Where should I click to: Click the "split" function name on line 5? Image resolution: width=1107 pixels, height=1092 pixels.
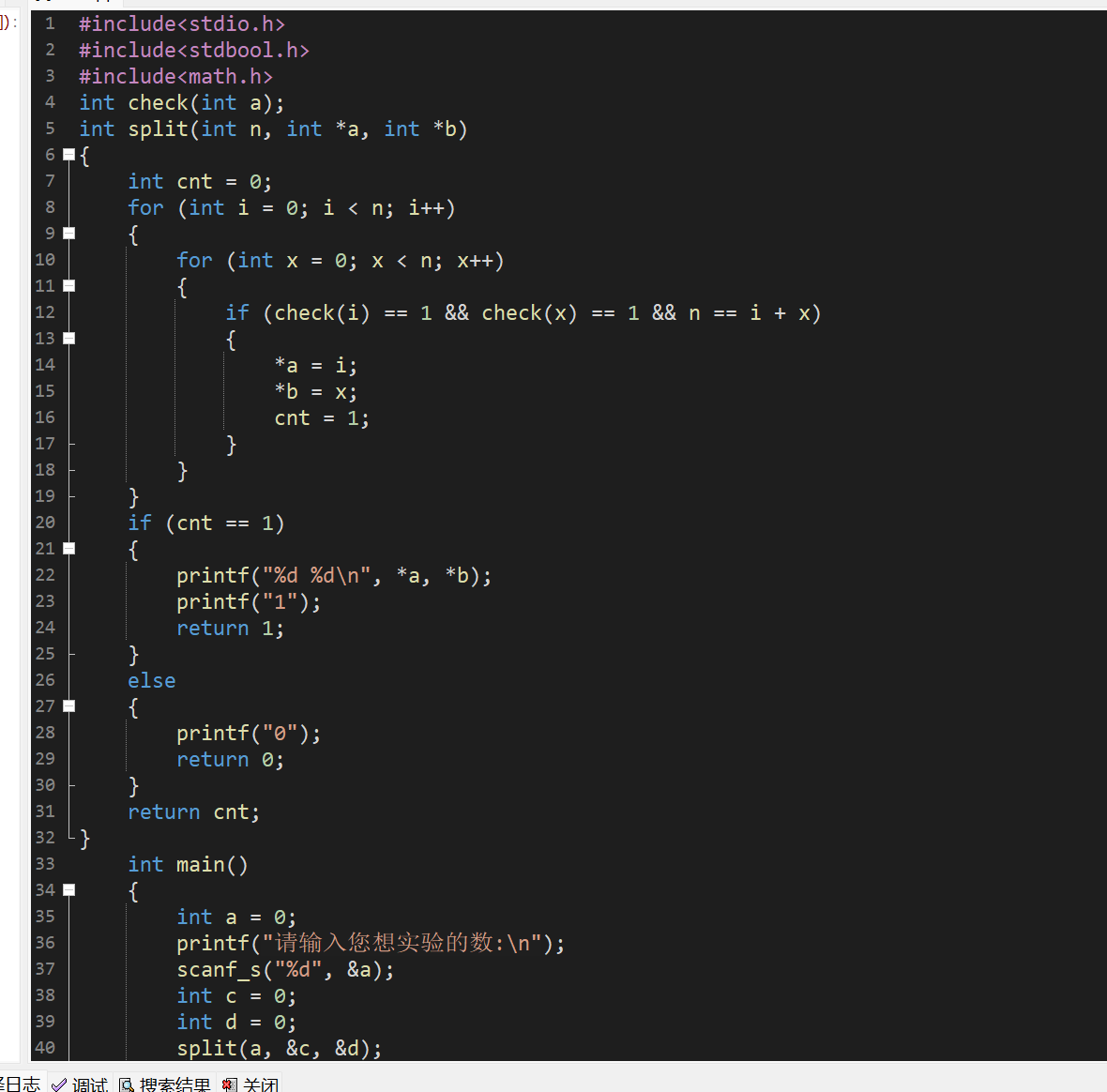pos(159,129)
